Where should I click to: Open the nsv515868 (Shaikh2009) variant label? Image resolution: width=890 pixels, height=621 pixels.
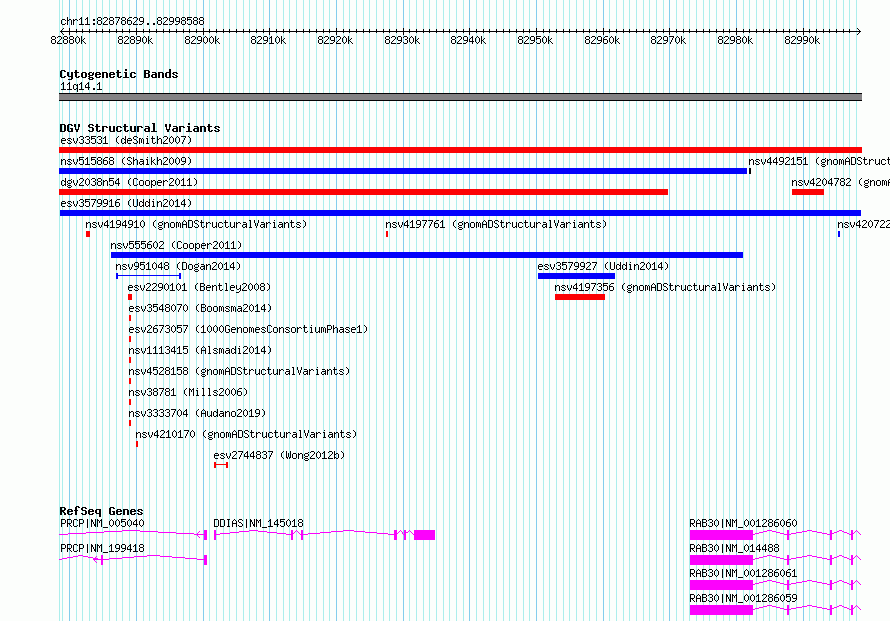click(x=126, y=161)
